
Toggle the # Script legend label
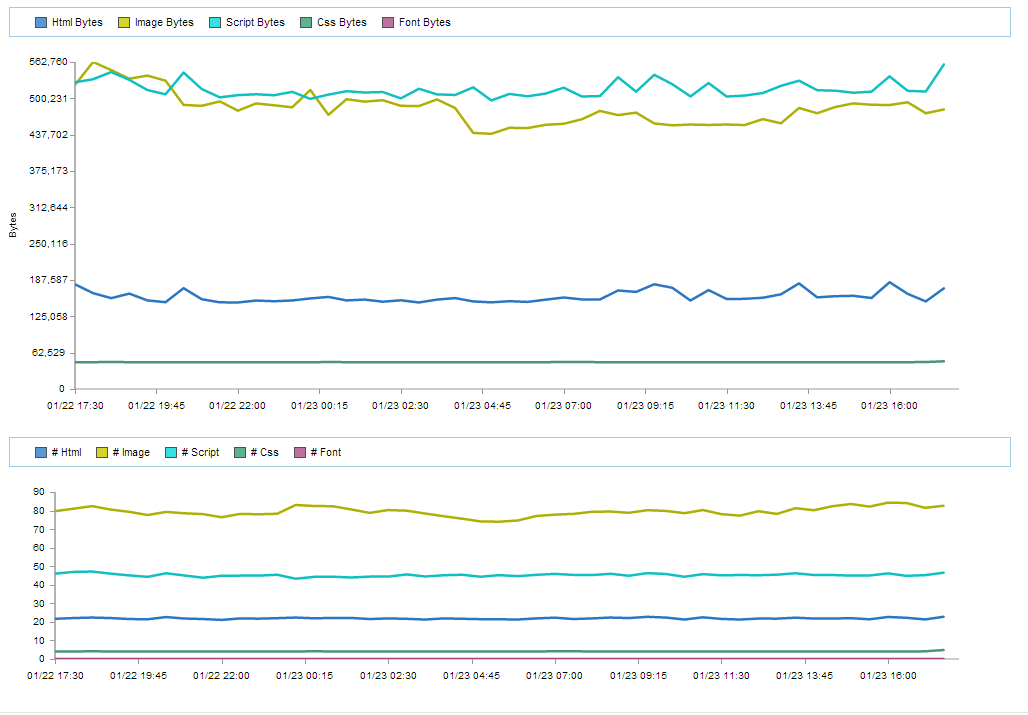(200, 453)
